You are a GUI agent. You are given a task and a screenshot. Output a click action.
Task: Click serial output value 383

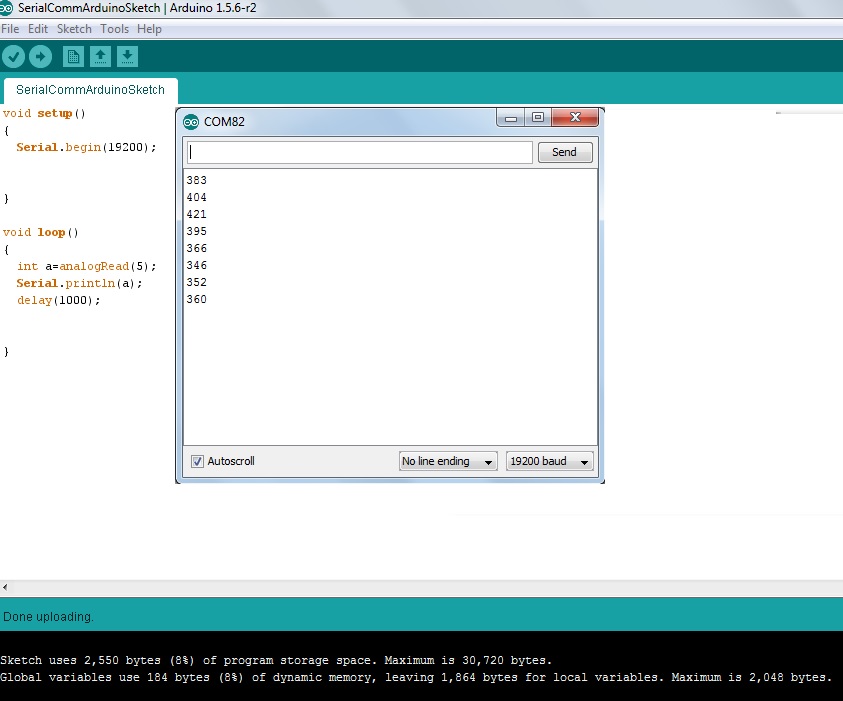196,180
